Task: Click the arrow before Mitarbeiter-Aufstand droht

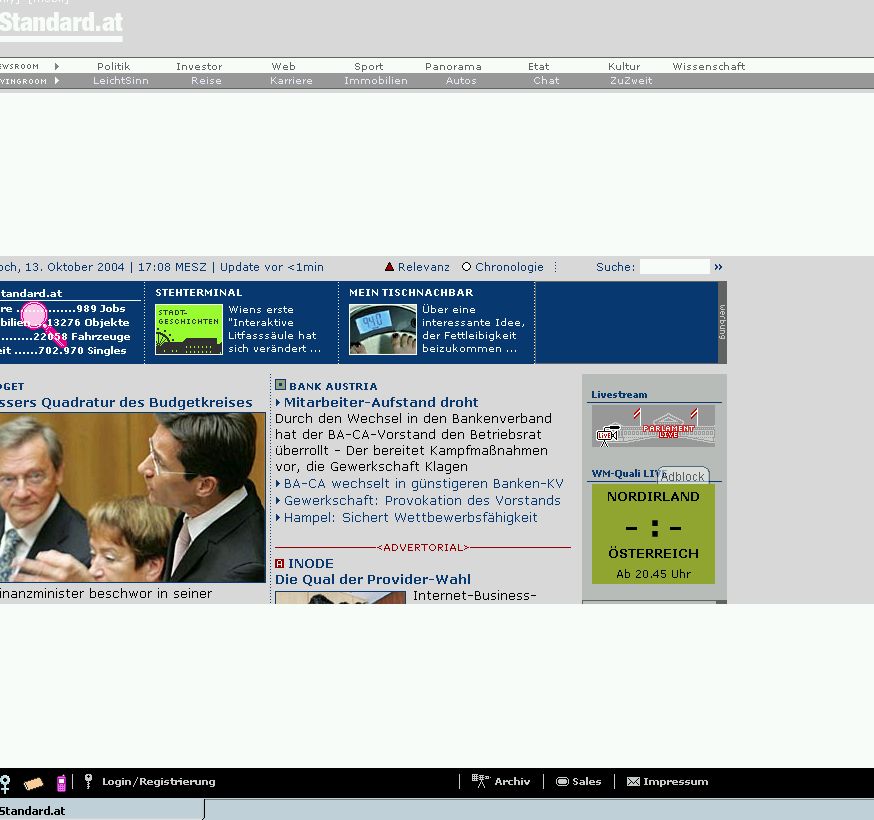Action: coord(278,402)
